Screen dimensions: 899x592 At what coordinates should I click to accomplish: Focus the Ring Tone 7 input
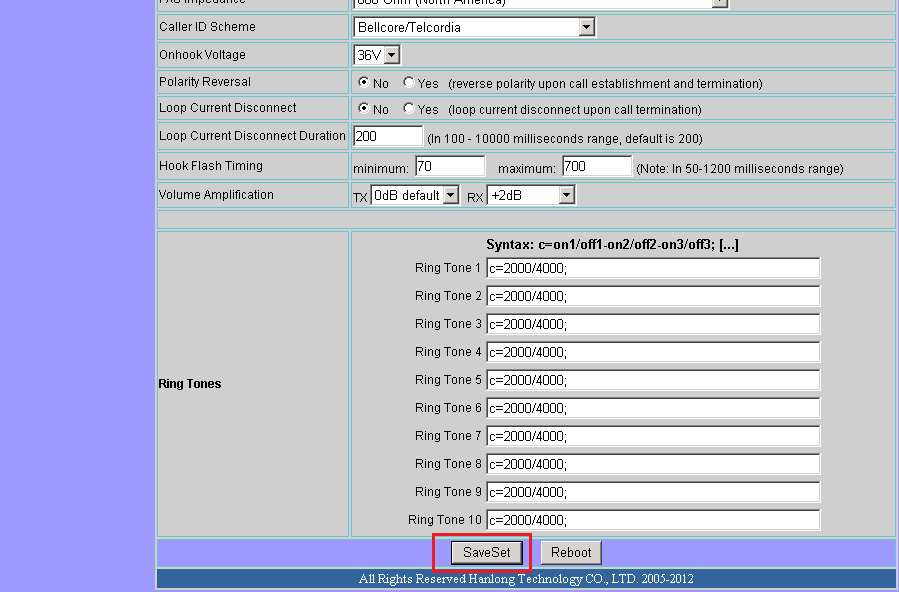pyautogui.click(x=653, y=436)
